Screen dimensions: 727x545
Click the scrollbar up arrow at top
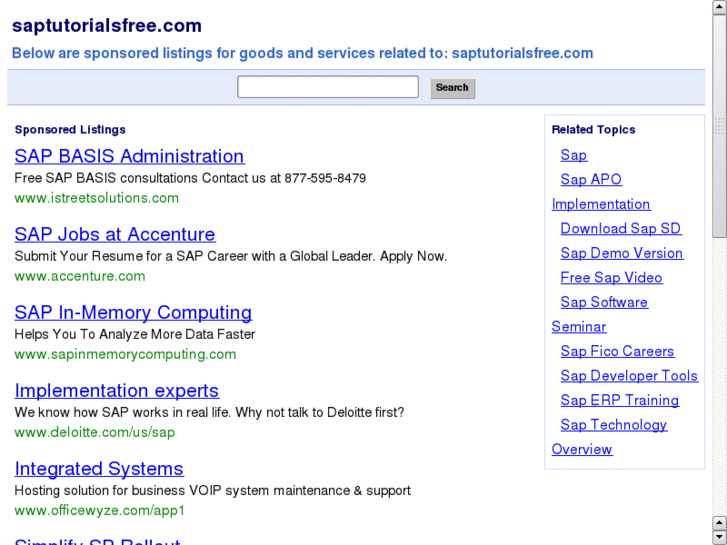coord(720,8)
